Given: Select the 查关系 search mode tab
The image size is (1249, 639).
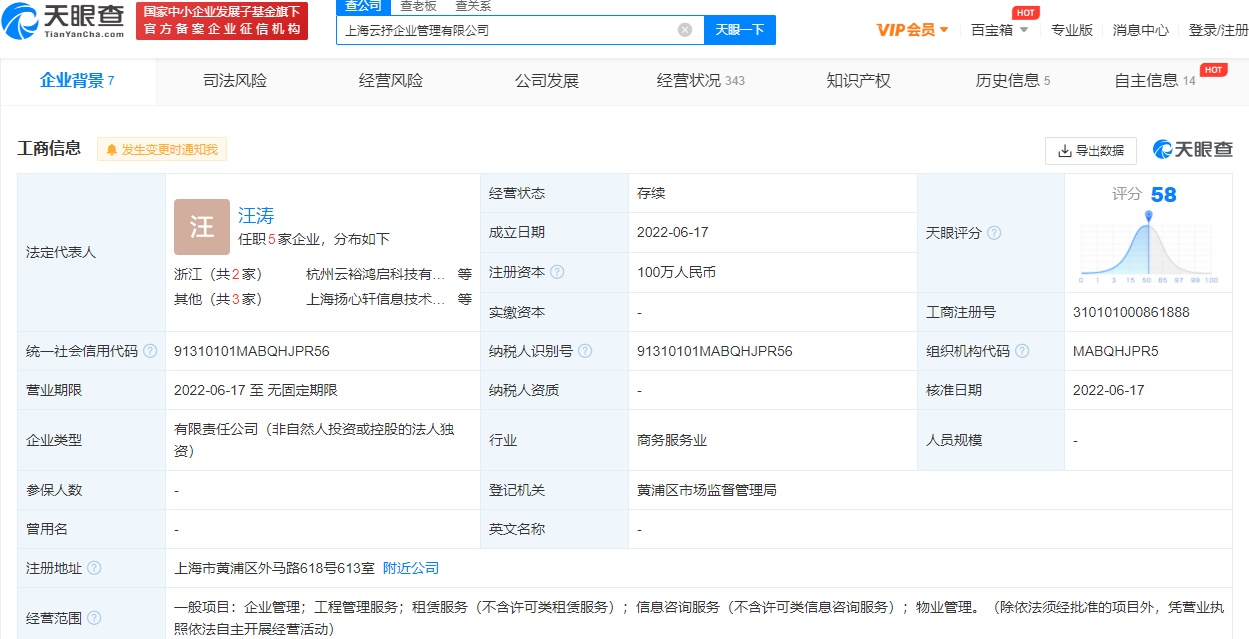Looking at the screenshot, I should 474,6.
